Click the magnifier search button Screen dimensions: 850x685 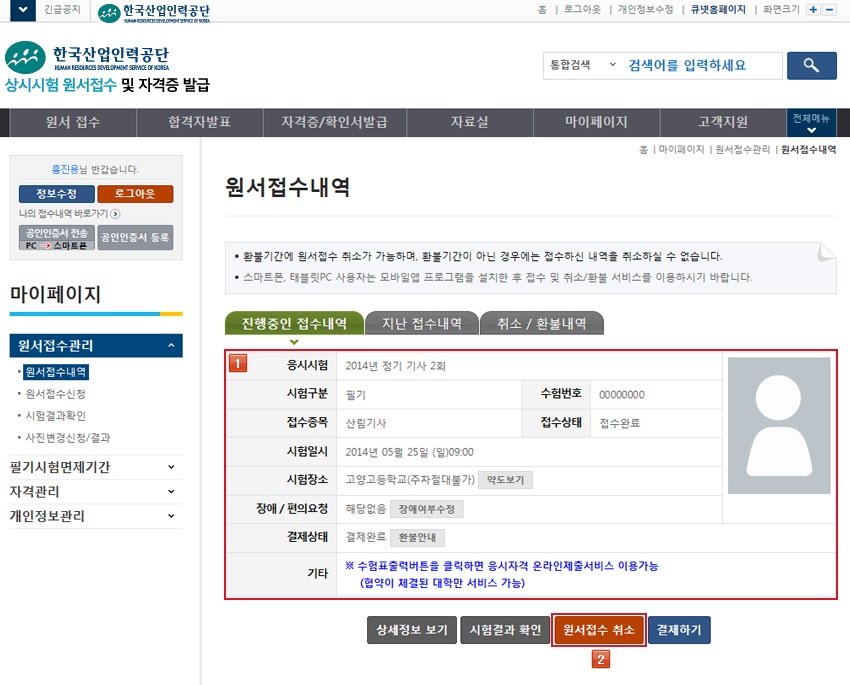(x=811, y=66)
